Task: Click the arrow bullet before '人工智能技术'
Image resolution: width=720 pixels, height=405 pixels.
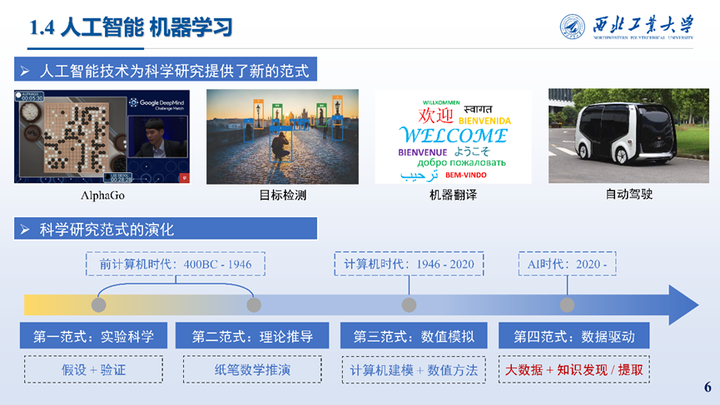Action: pos(25,71)
